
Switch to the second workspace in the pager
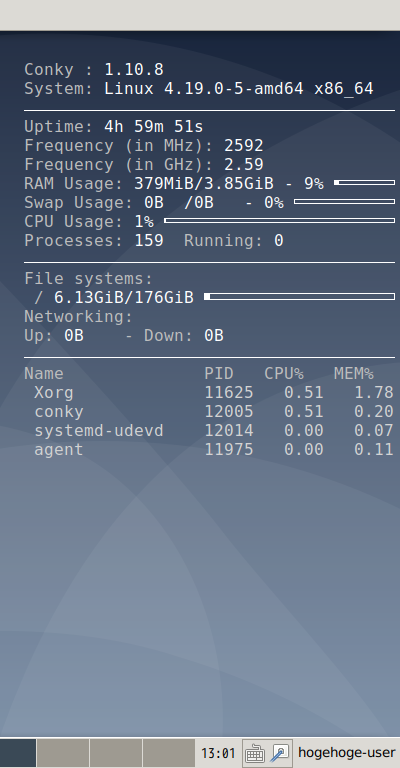pos(63,753)
